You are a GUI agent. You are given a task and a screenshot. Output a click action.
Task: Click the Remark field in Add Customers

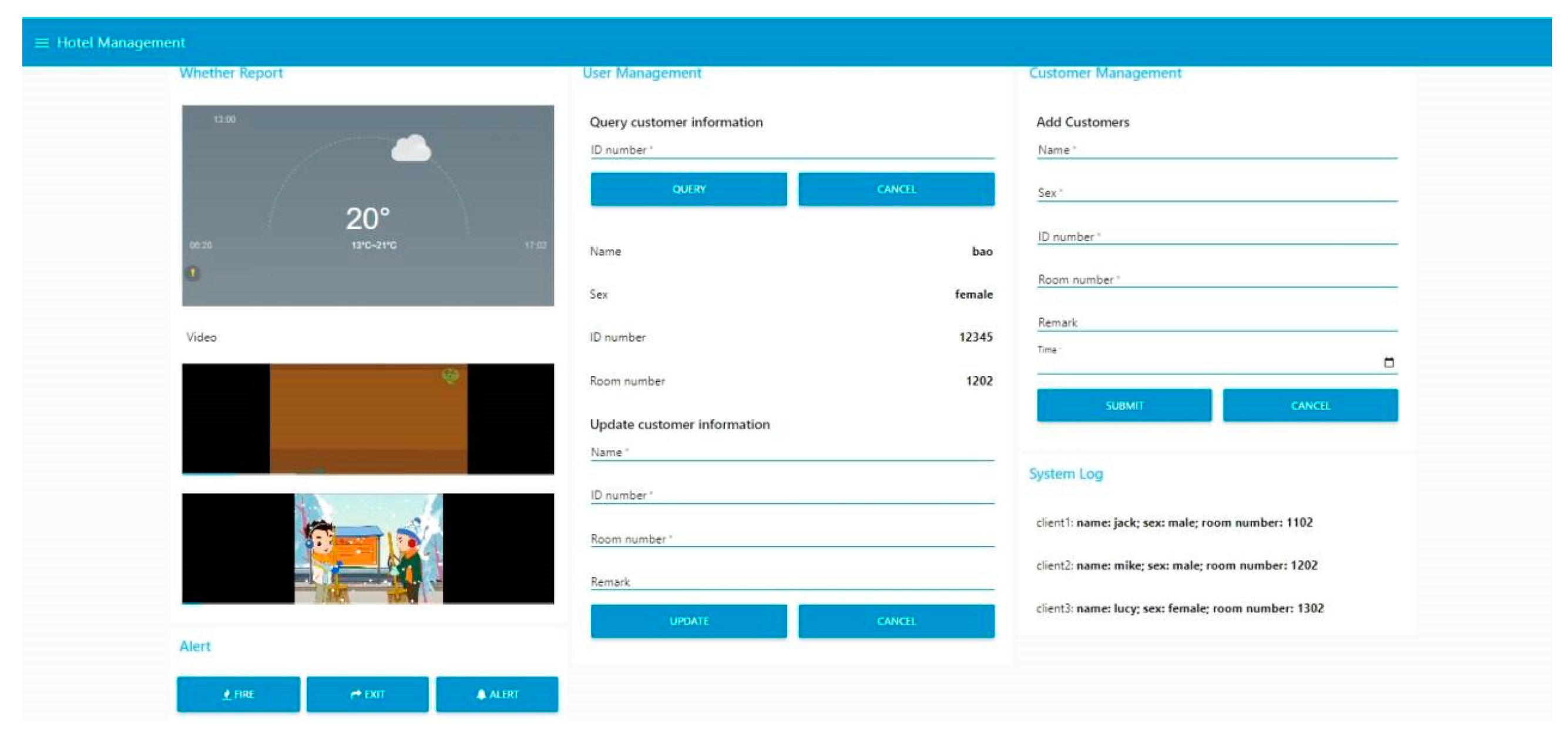(x=1217, y=323)
